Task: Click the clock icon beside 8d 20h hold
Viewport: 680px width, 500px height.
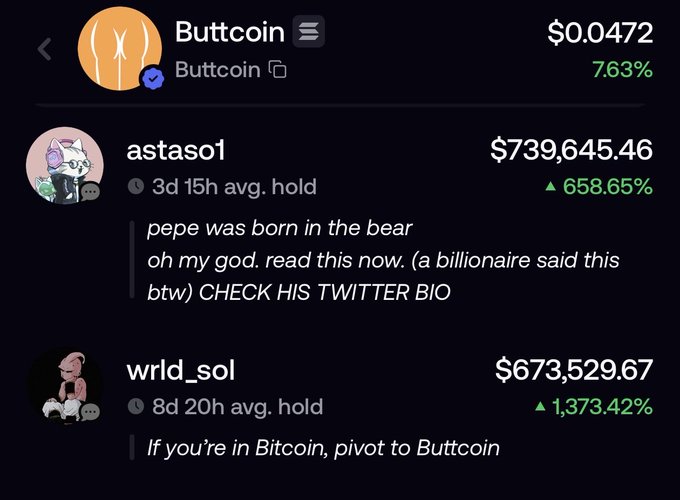Action: click(136, 406)
